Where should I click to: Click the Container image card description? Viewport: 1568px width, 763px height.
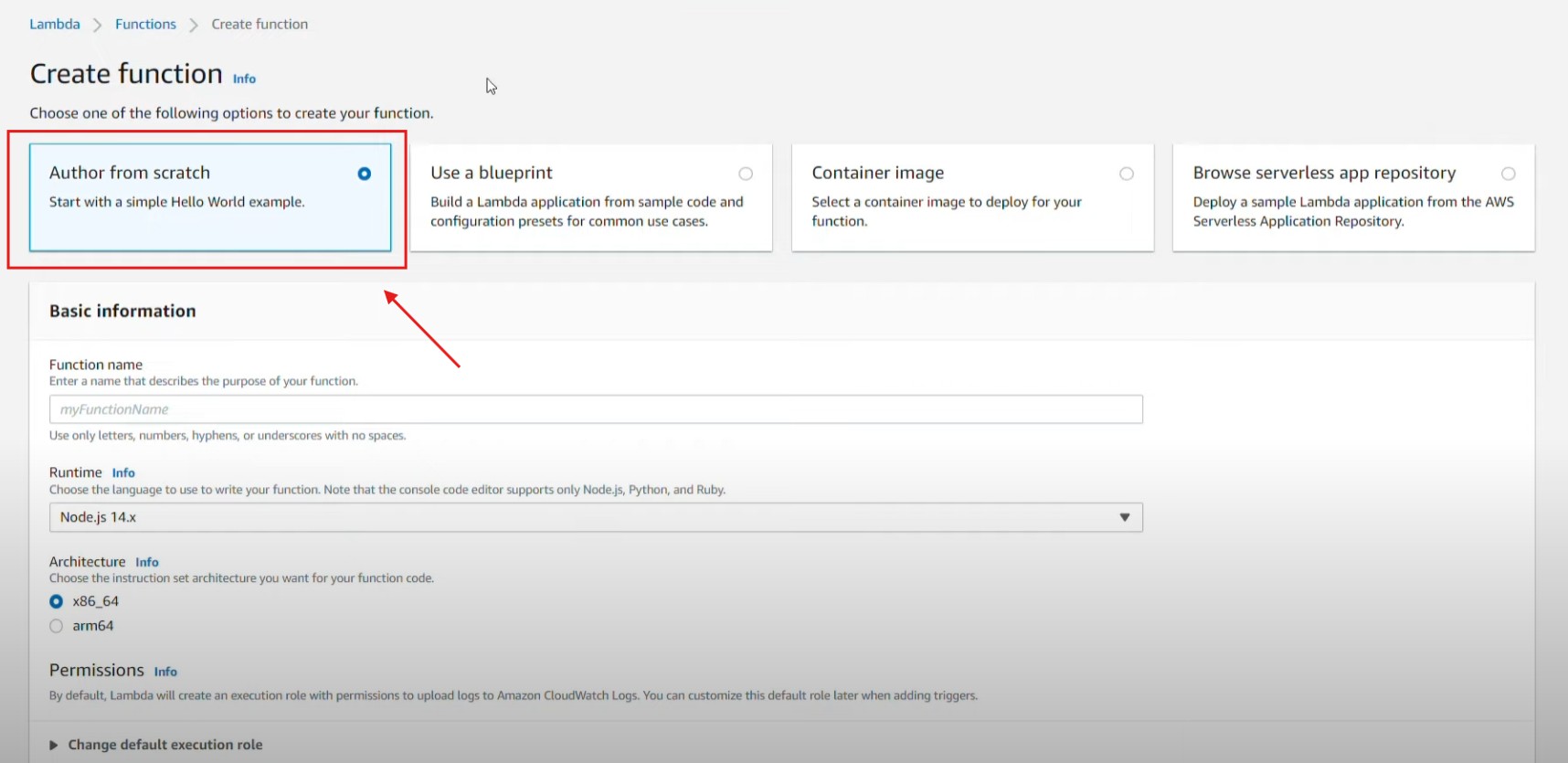(x=946, y=211)
